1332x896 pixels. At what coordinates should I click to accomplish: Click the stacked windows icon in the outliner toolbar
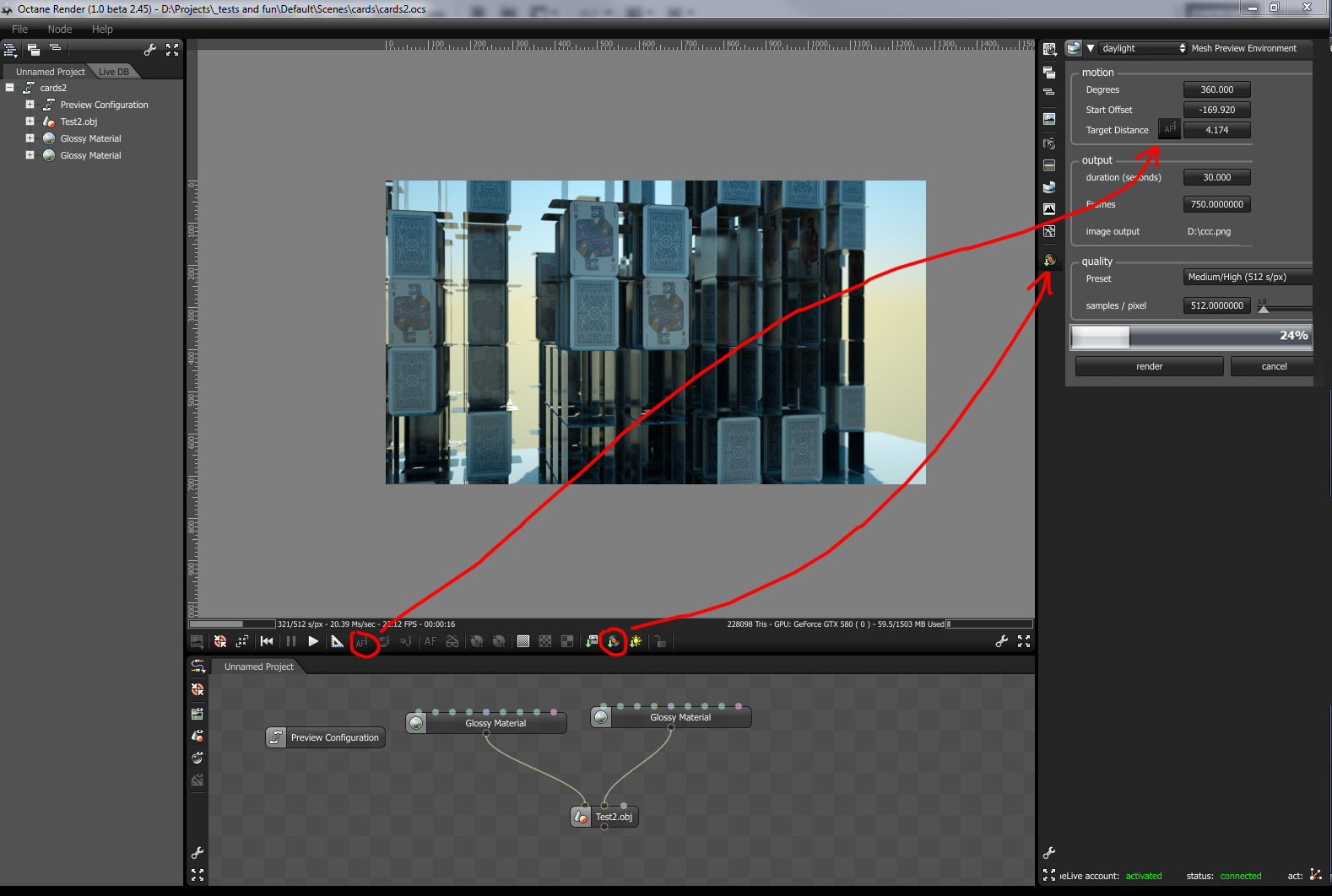click(x=34, y=50)
